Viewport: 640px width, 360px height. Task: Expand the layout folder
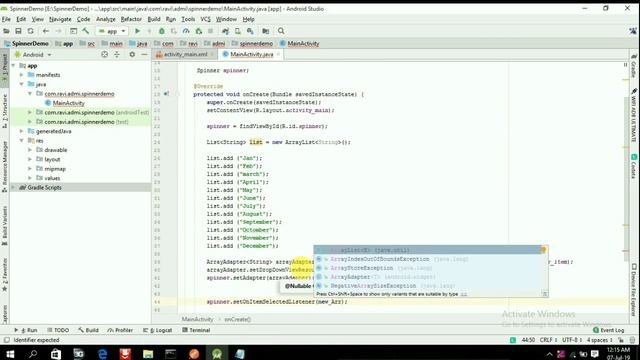point(30,160)
